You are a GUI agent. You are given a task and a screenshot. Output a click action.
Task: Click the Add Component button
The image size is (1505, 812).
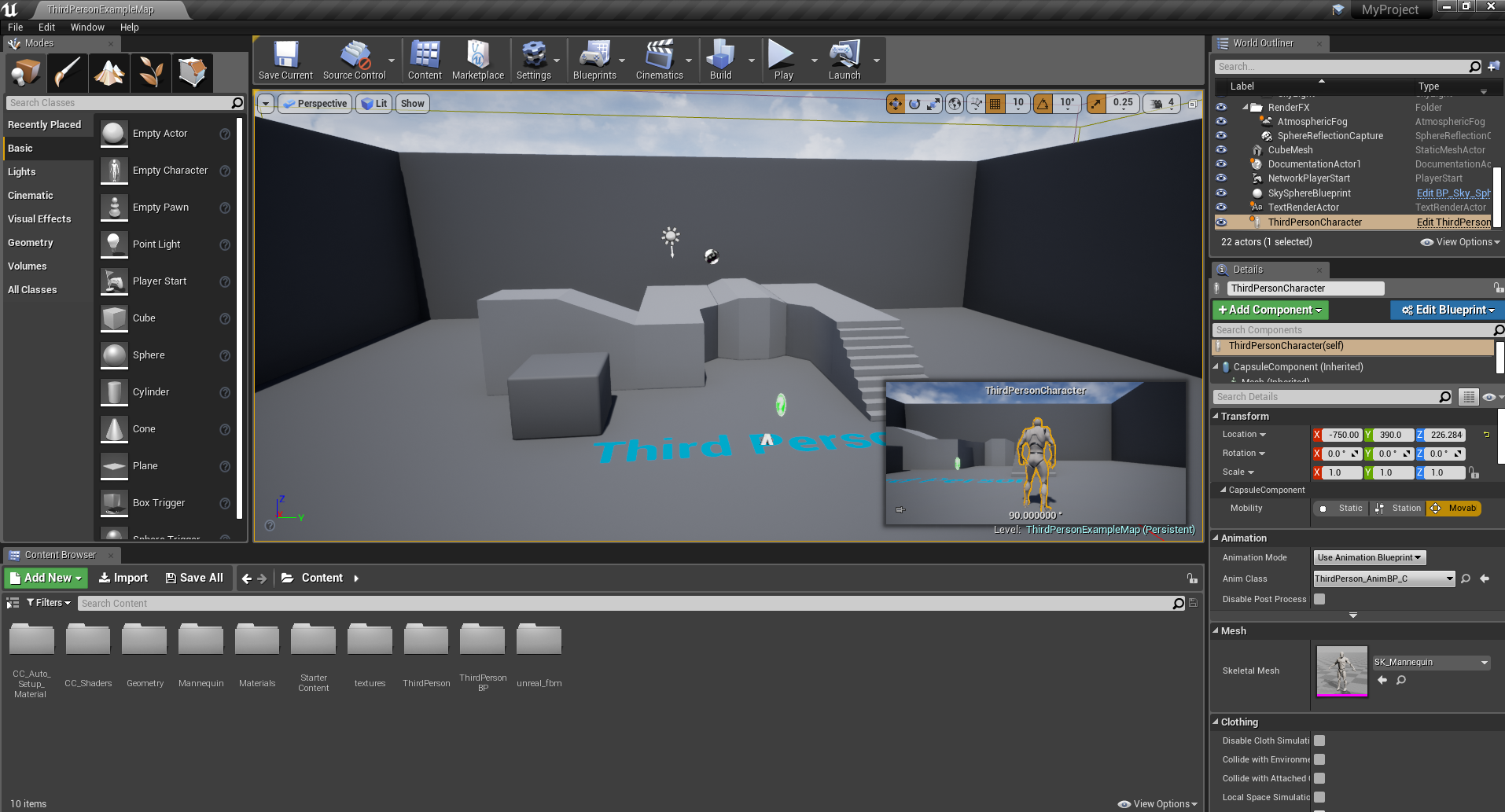pyautogui.click(x=1271, y=310)
